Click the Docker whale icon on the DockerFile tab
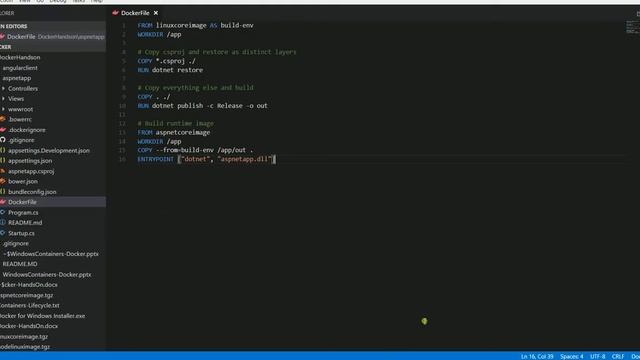The image size is (640, 360). click(x=116, y=13)
